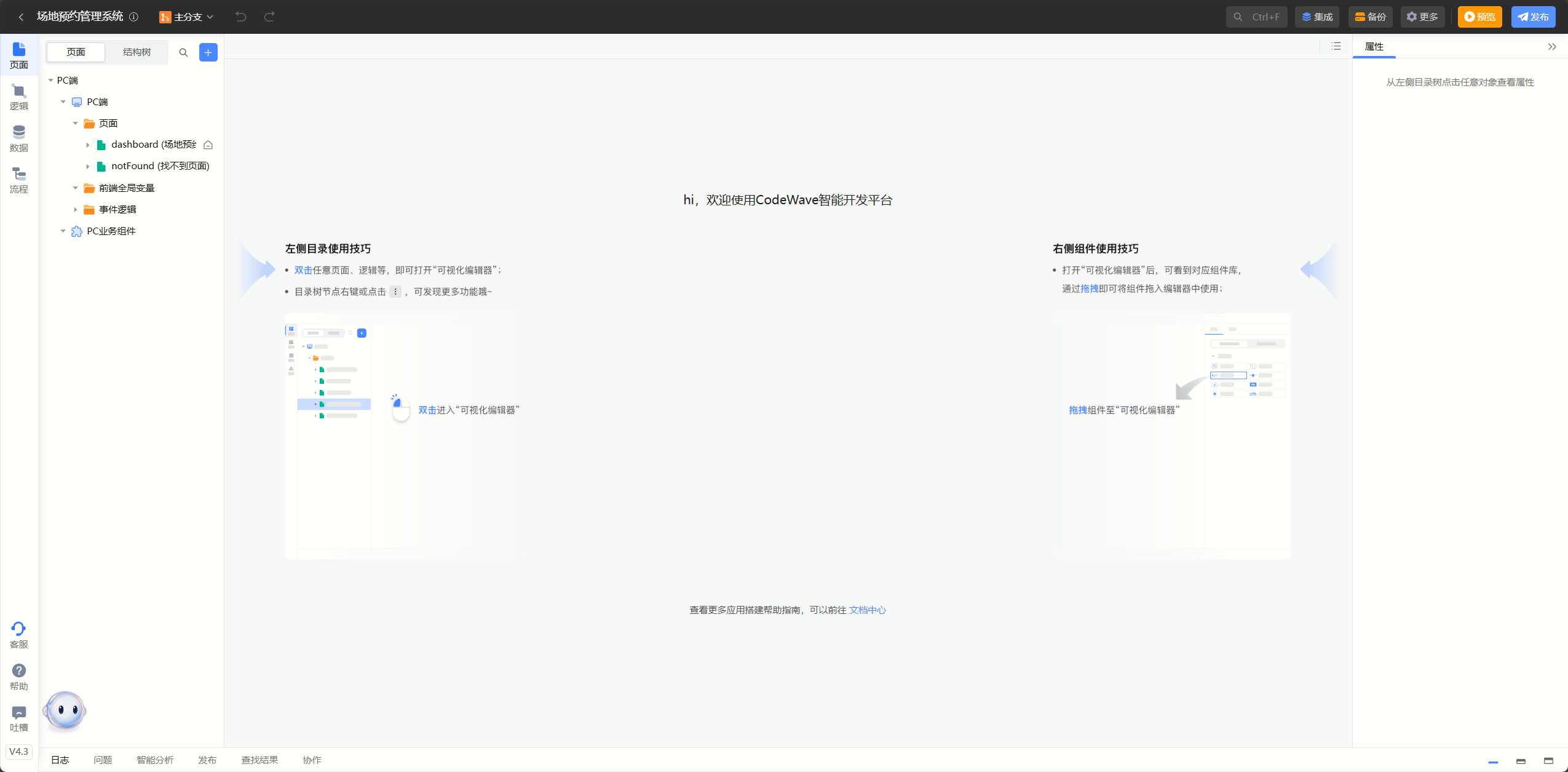Click the 发布 publish button
Screen dimensions: 1568x772
(1533, 17)
